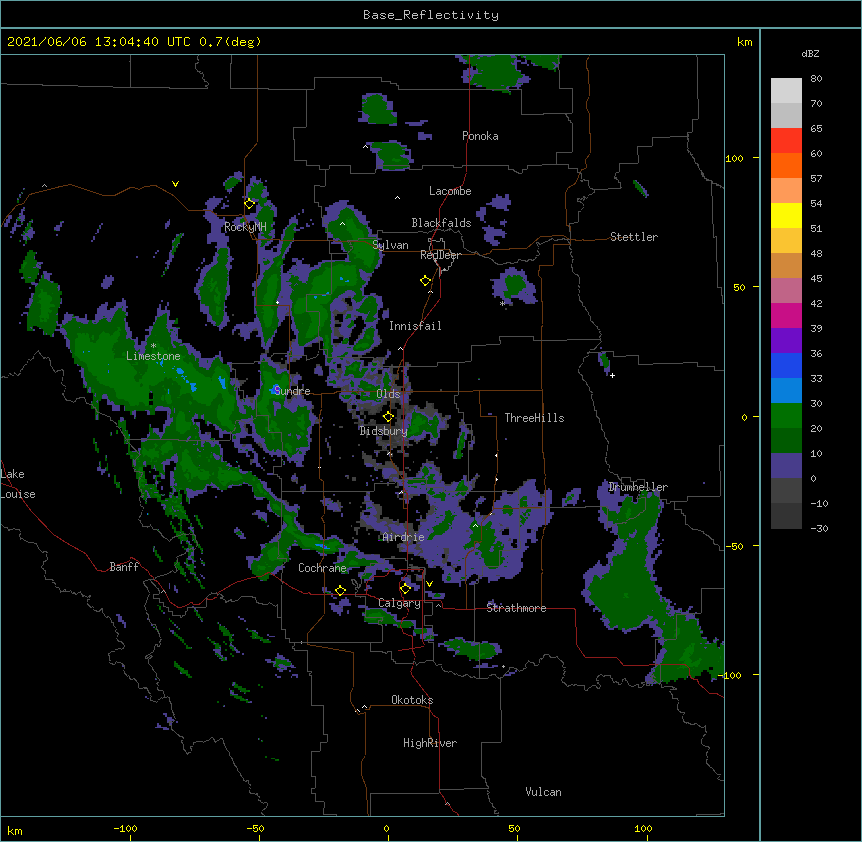Select the Lake Louise label

tap(16, 484)
